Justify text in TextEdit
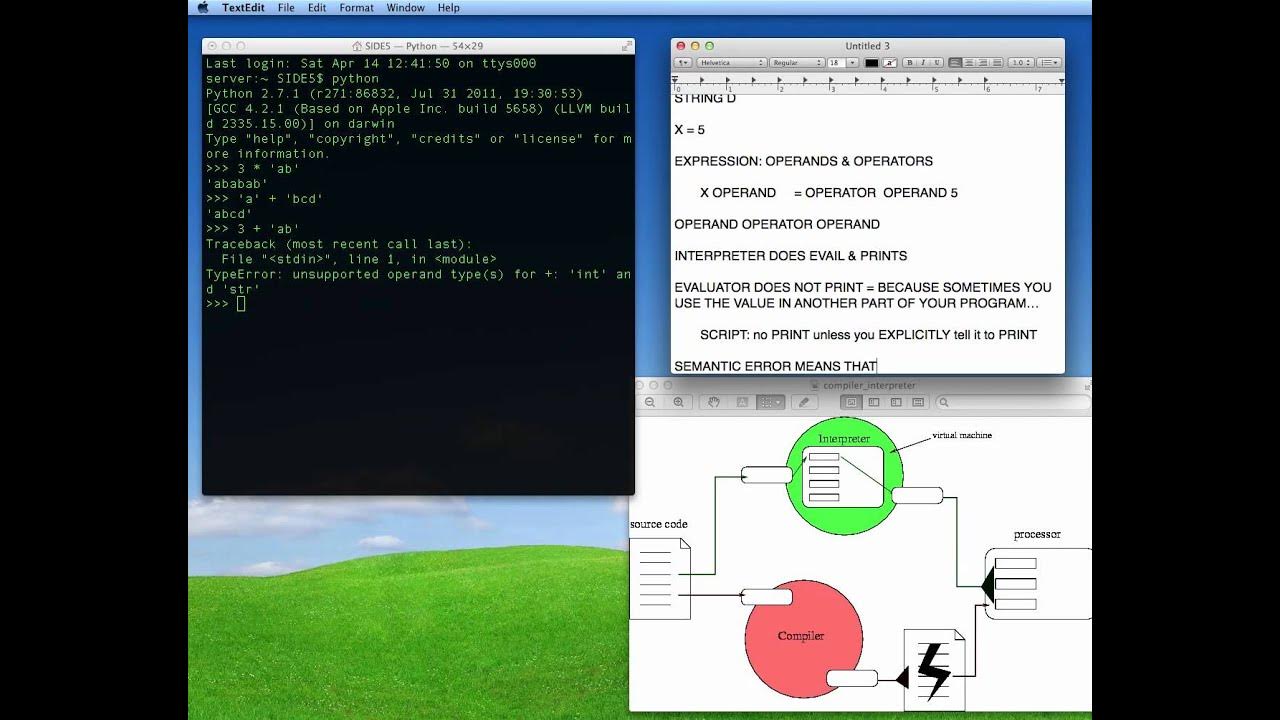 tap(997, 63)
